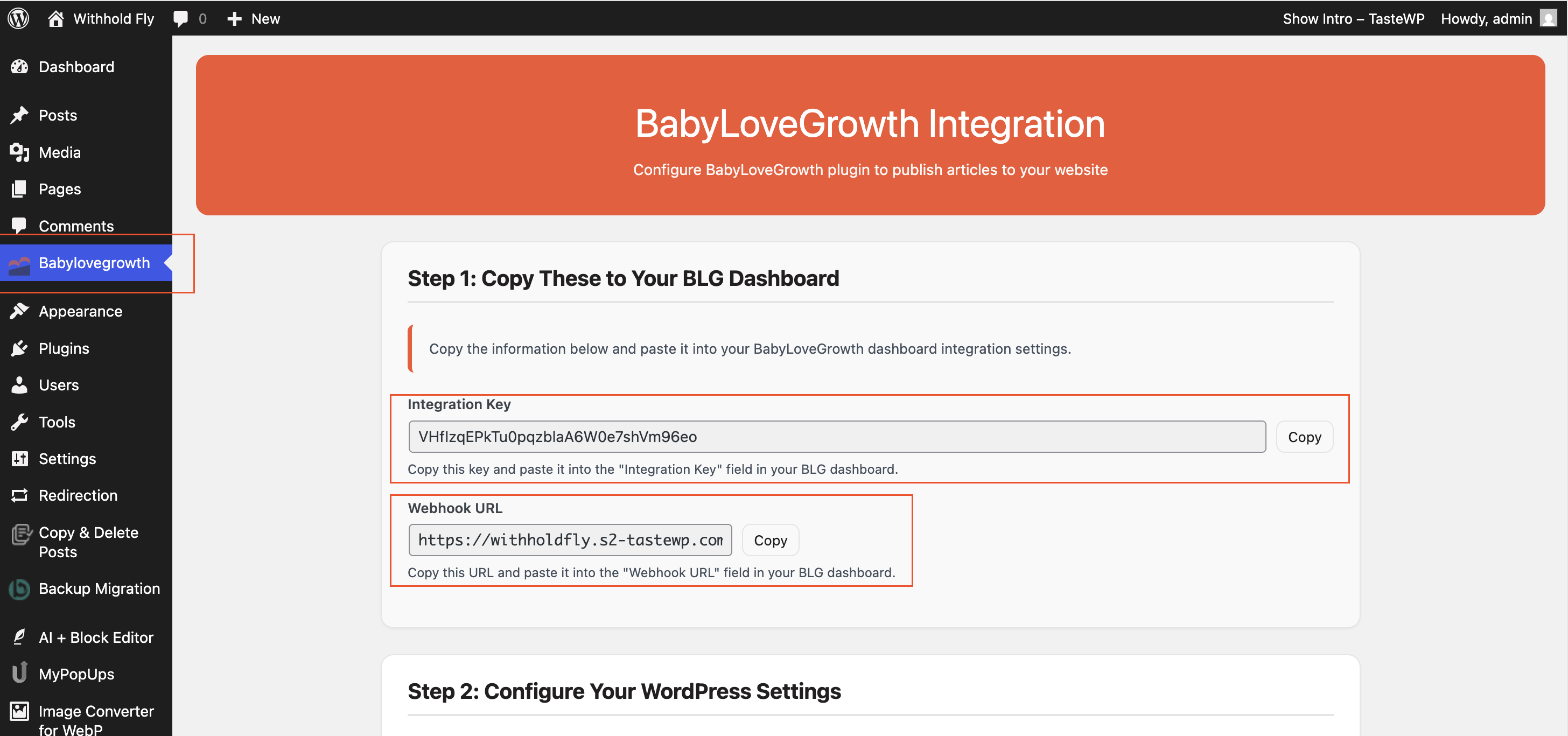Click the admin user avatar
The image size is (1568, 736).
click(x=1549, y=18)
